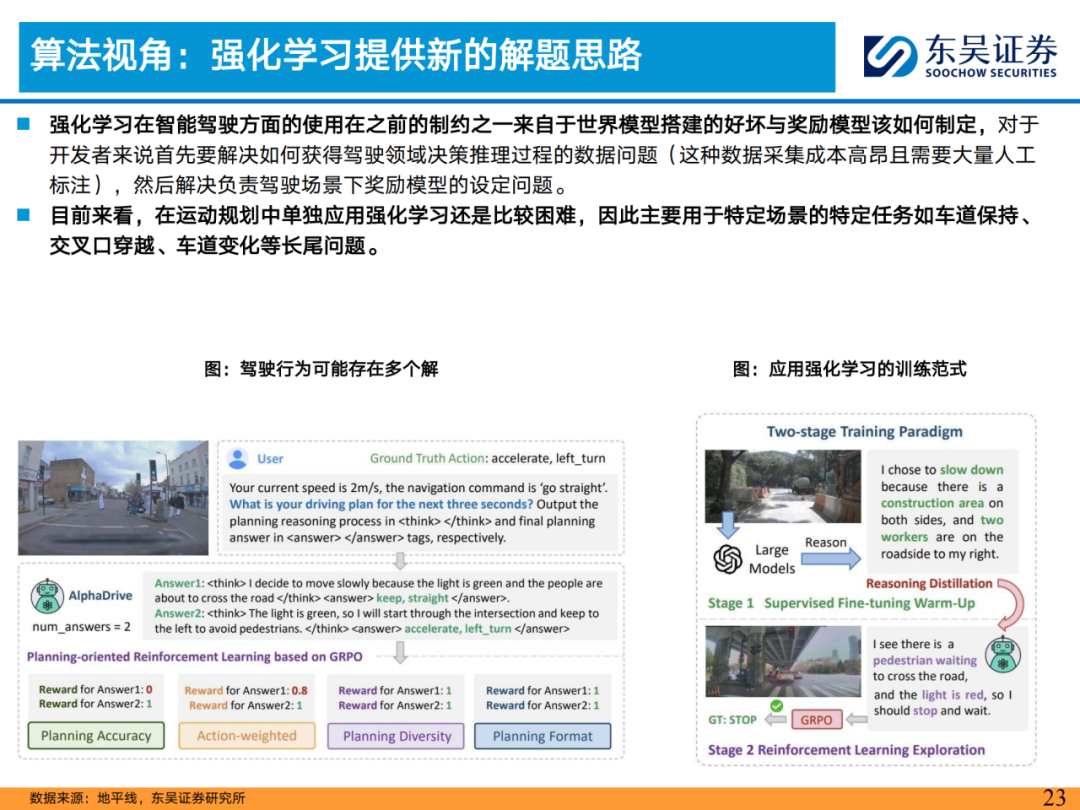Click the green checkmark above GT: STOP

tap(776, 705)
